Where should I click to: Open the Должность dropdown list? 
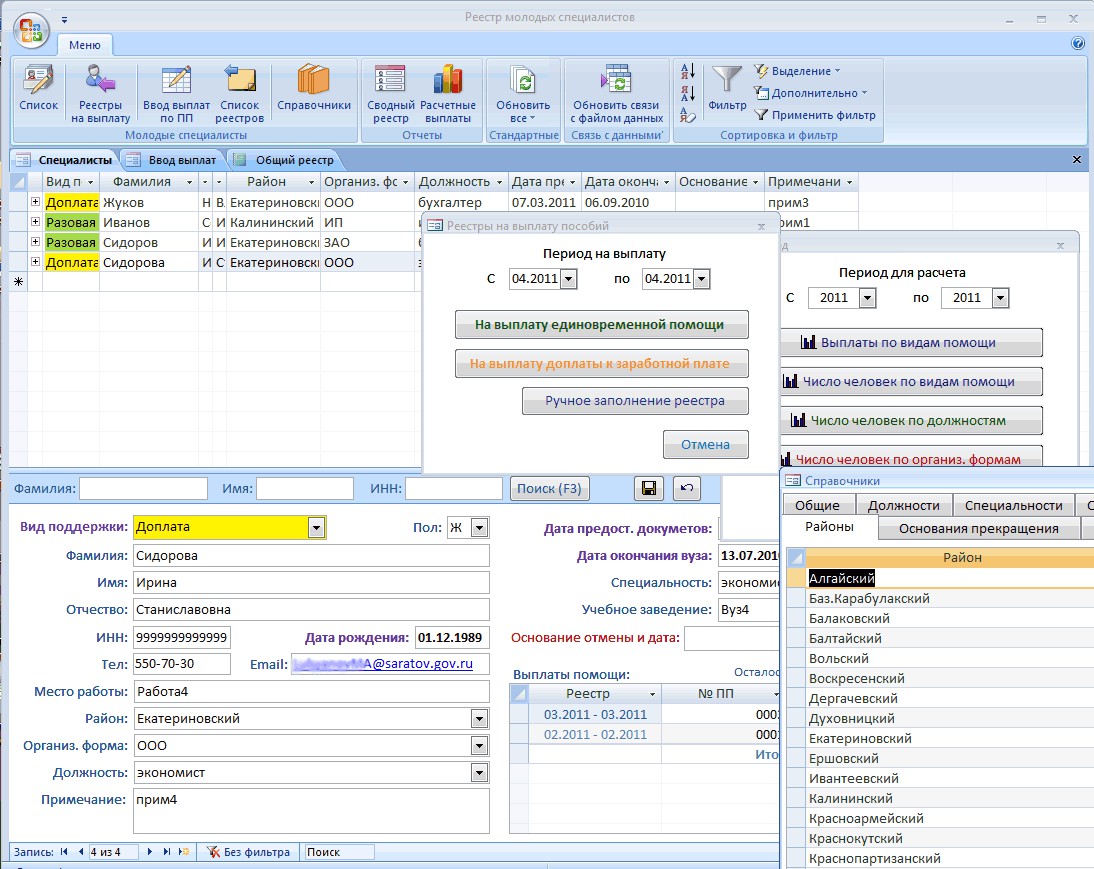coord(480,773)
